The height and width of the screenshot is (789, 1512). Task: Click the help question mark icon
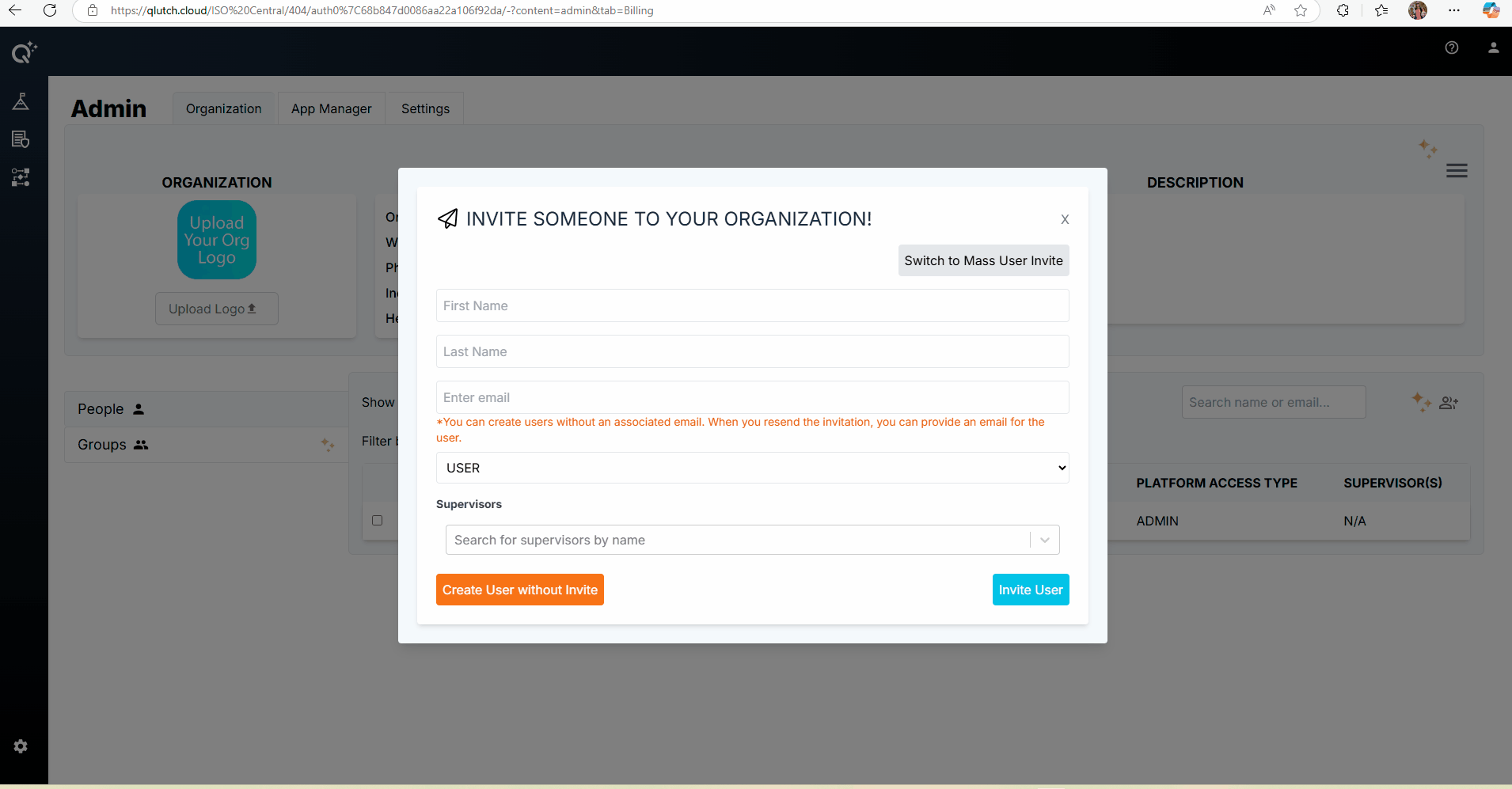pos(1451,47)
